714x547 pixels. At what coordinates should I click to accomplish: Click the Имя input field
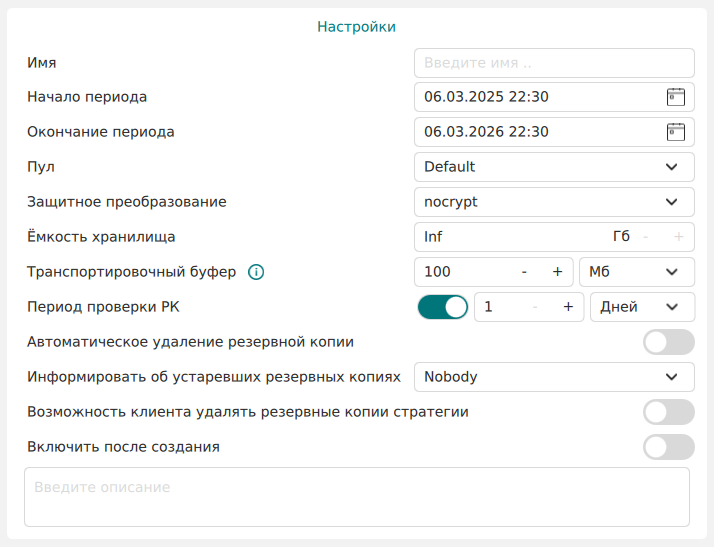[553, 62]
